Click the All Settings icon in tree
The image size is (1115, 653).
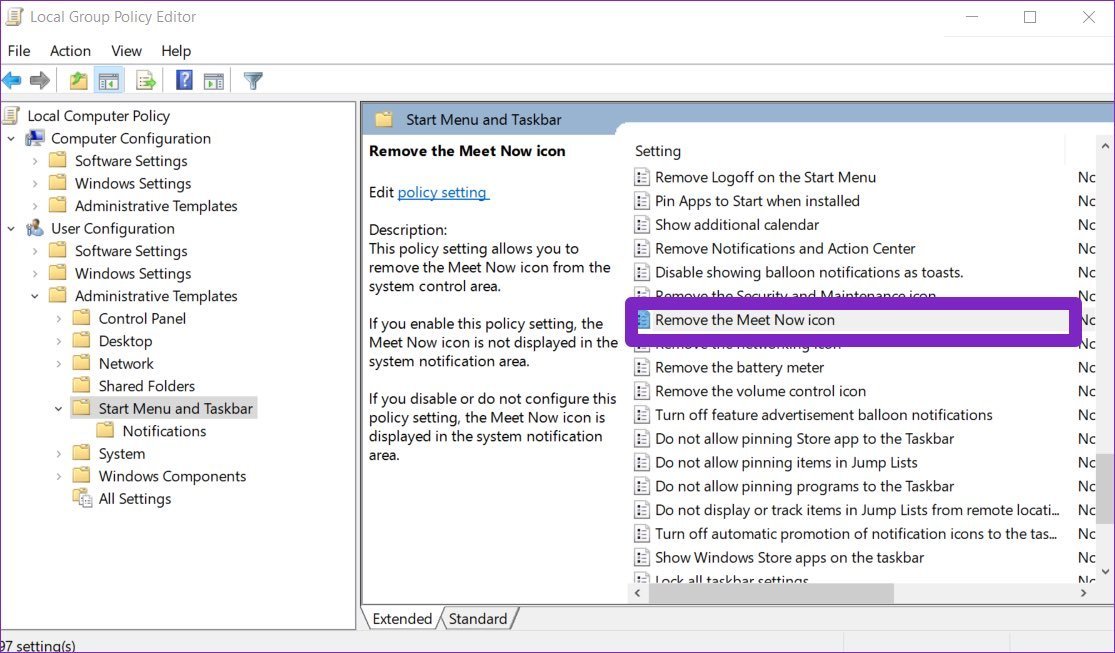(82, 499)
